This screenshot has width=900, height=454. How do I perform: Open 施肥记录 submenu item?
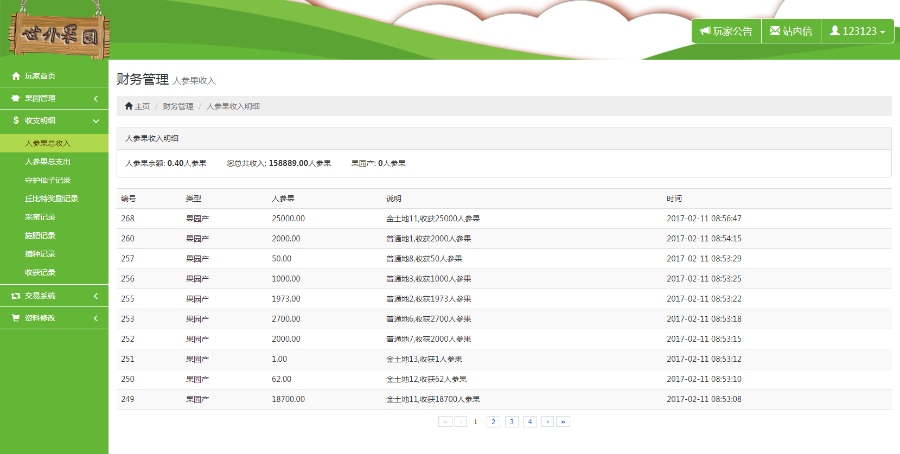[40, 235]
